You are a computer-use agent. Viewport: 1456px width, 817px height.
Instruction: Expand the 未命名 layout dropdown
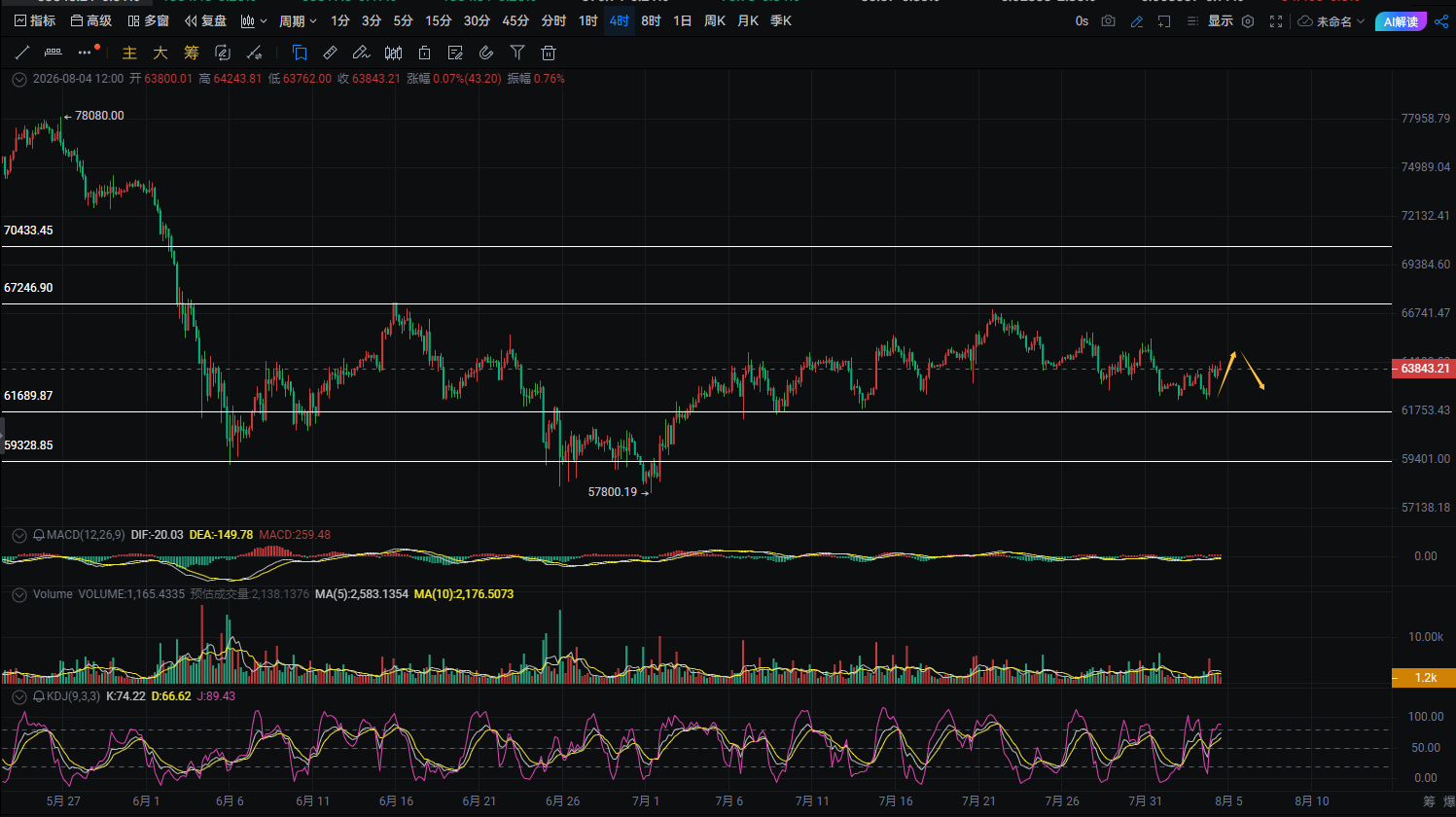[x=1332, y=20]
